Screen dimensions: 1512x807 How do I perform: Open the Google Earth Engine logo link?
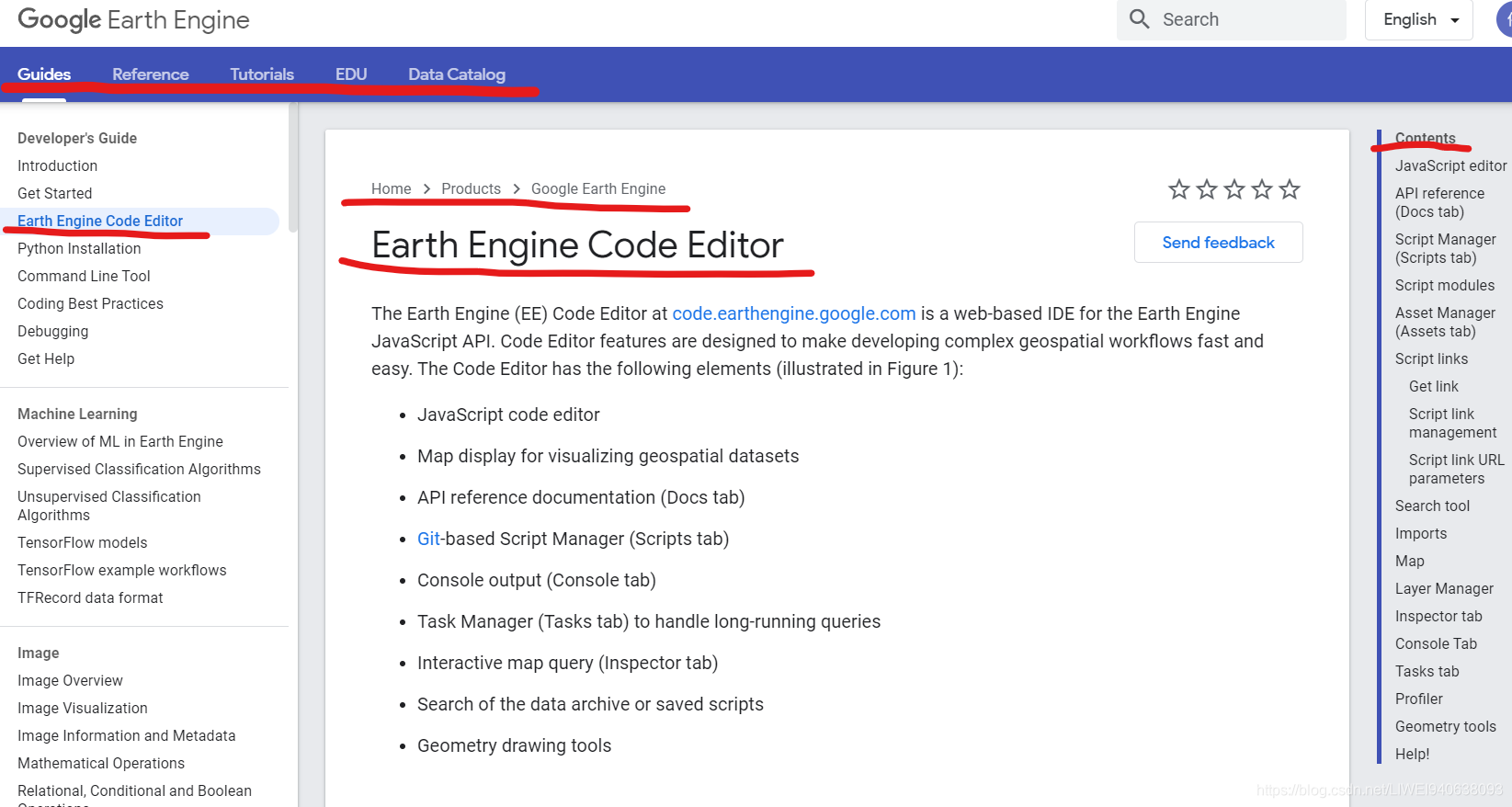(134, 19)
